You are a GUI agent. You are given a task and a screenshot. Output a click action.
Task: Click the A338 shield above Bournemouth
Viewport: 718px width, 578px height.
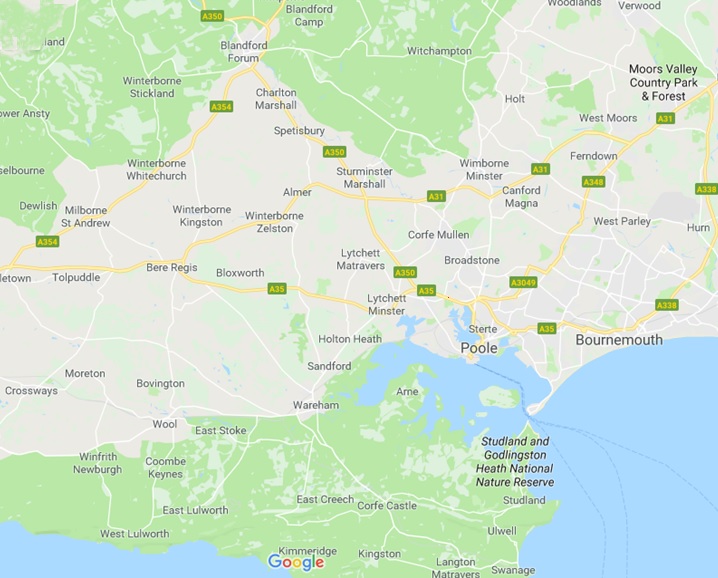[x=666, y=305]
